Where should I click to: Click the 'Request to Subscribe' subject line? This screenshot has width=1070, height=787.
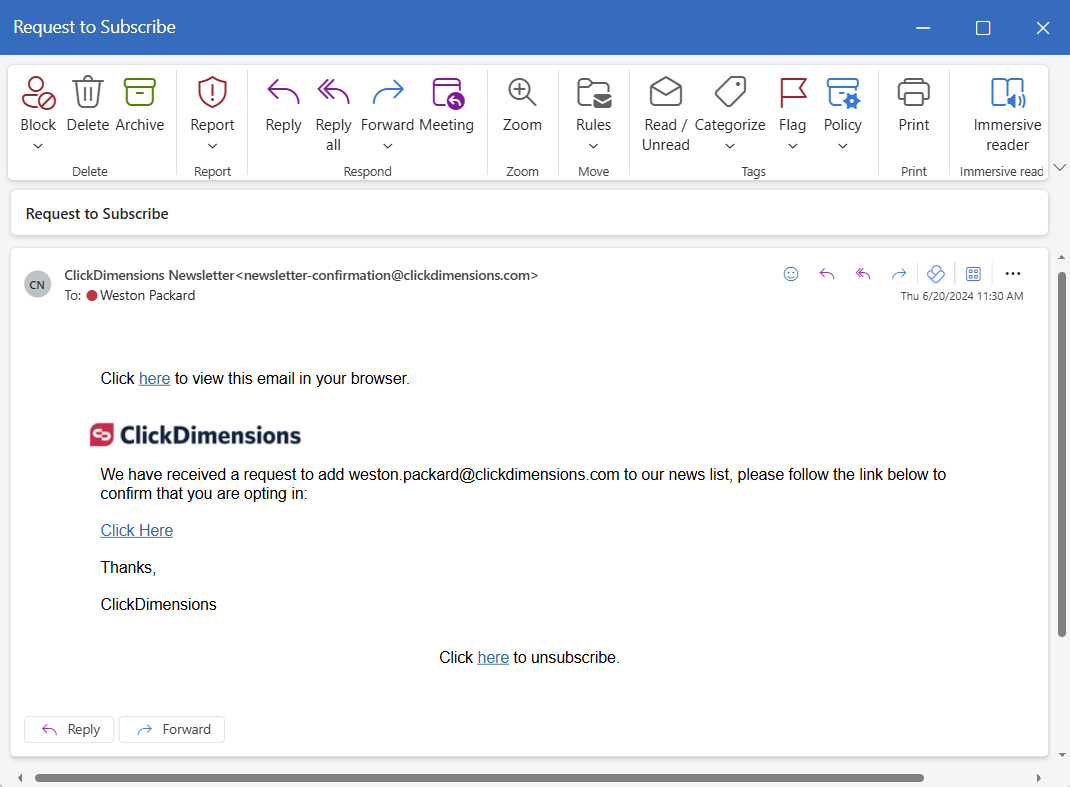coord(97,214)
